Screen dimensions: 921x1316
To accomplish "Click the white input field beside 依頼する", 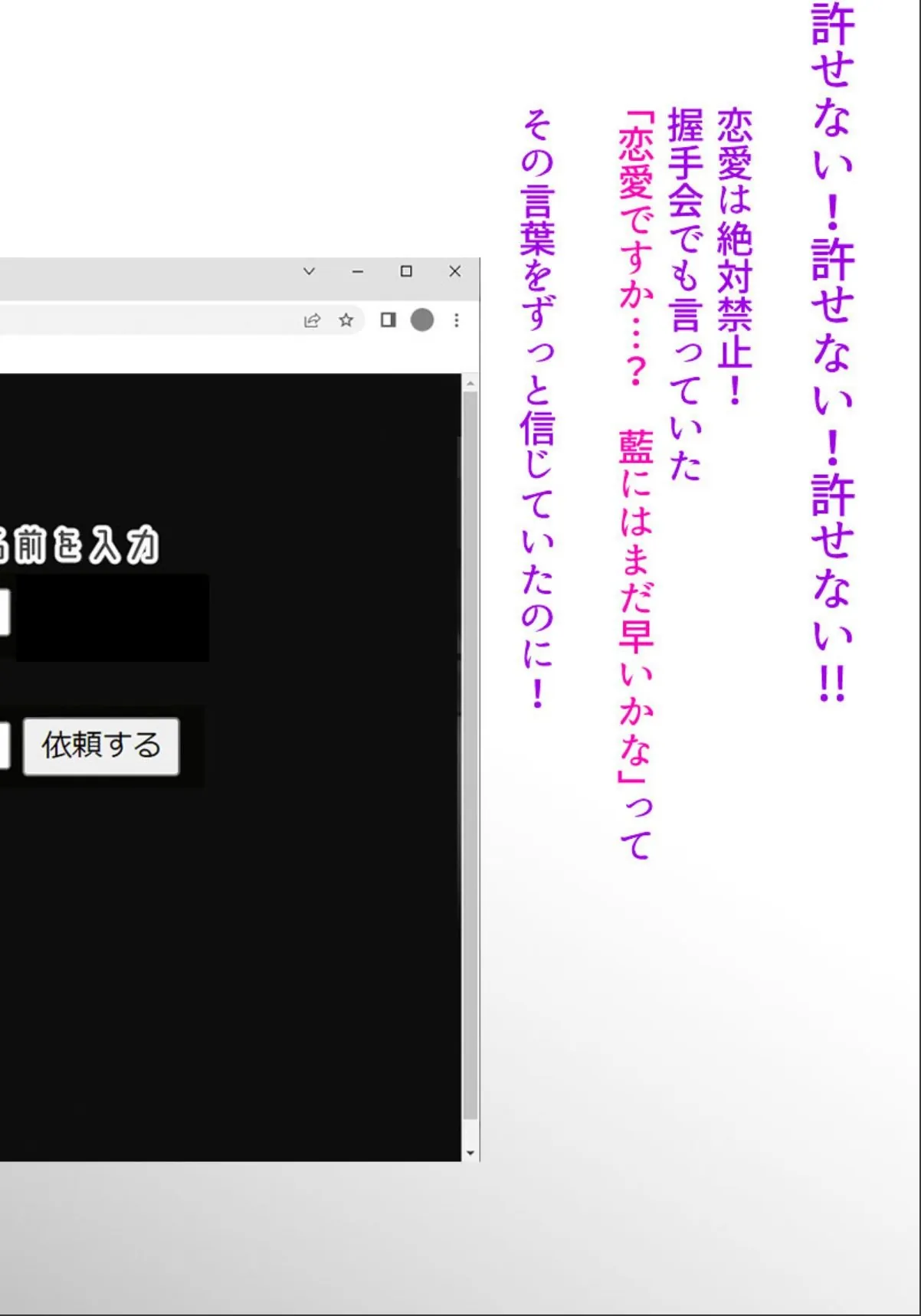I will pos(4,746).
